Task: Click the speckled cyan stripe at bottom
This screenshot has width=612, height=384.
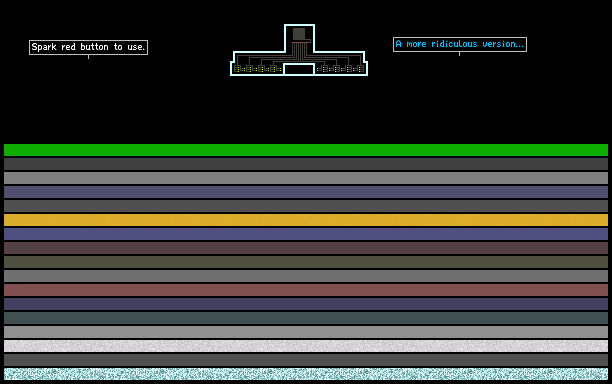Action: coord(306,374)
